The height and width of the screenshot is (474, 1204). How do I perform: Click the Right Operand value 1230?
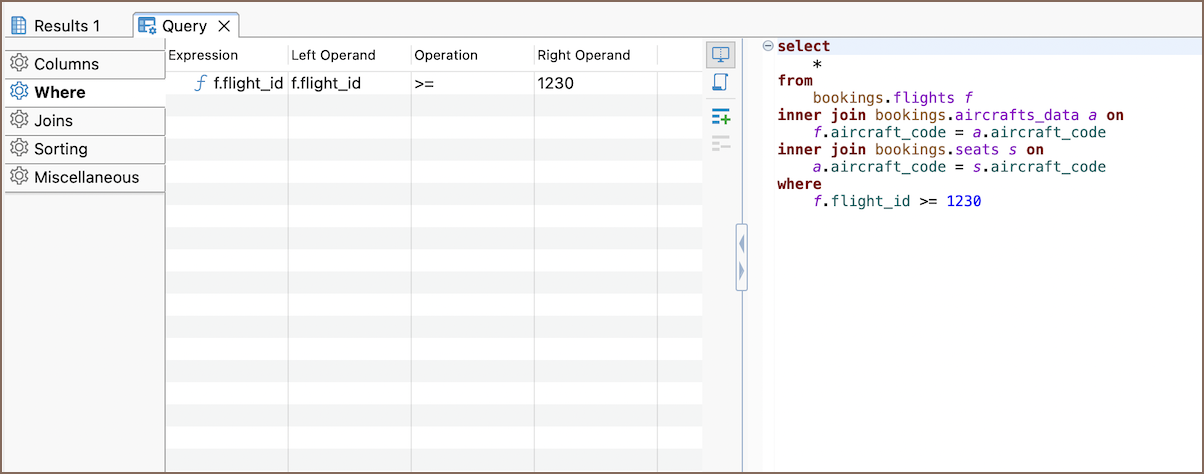coord(555,84)
